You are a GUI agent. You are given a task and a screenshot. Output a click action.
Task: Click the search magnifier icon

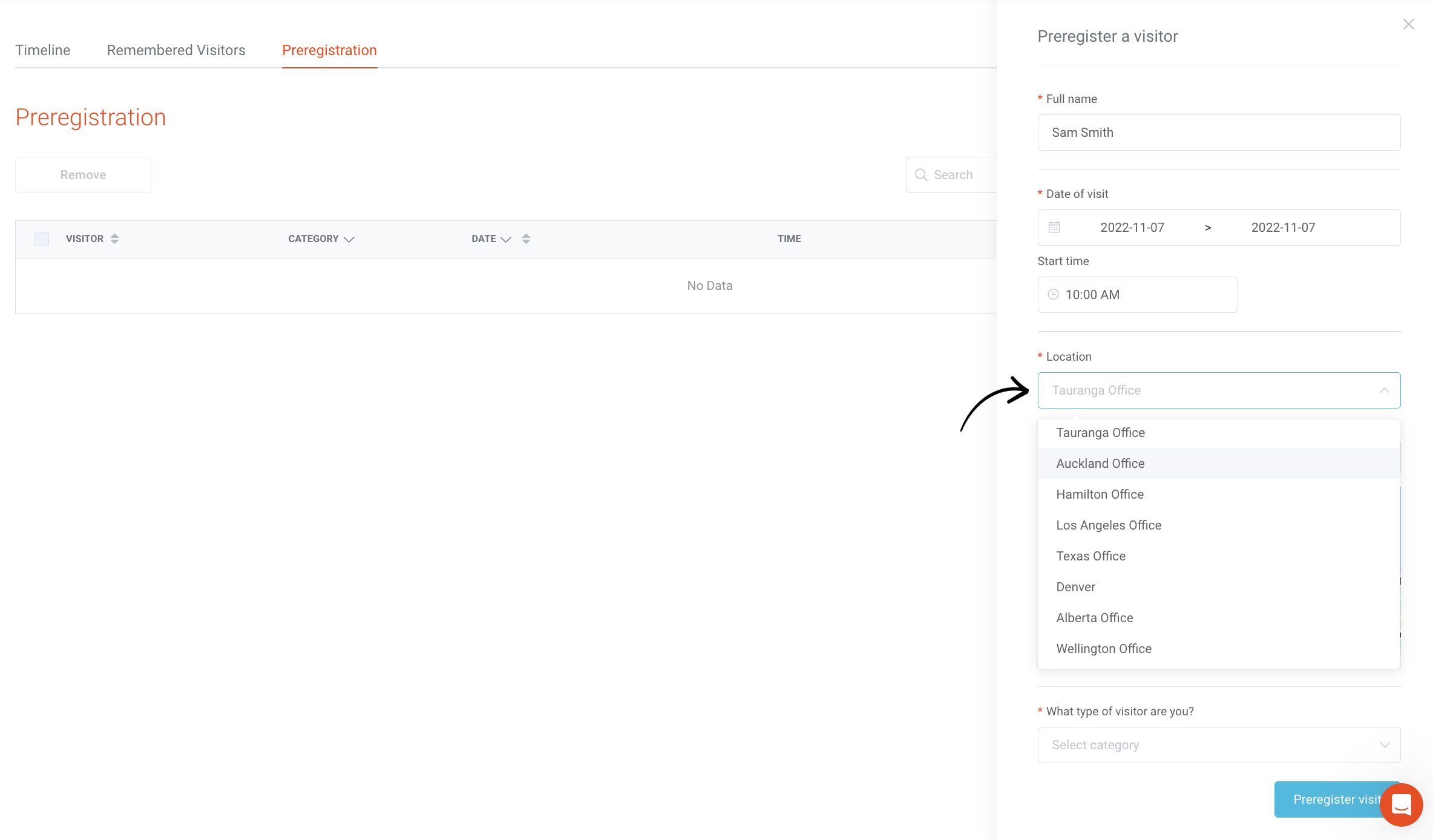(x=921, y=175)
